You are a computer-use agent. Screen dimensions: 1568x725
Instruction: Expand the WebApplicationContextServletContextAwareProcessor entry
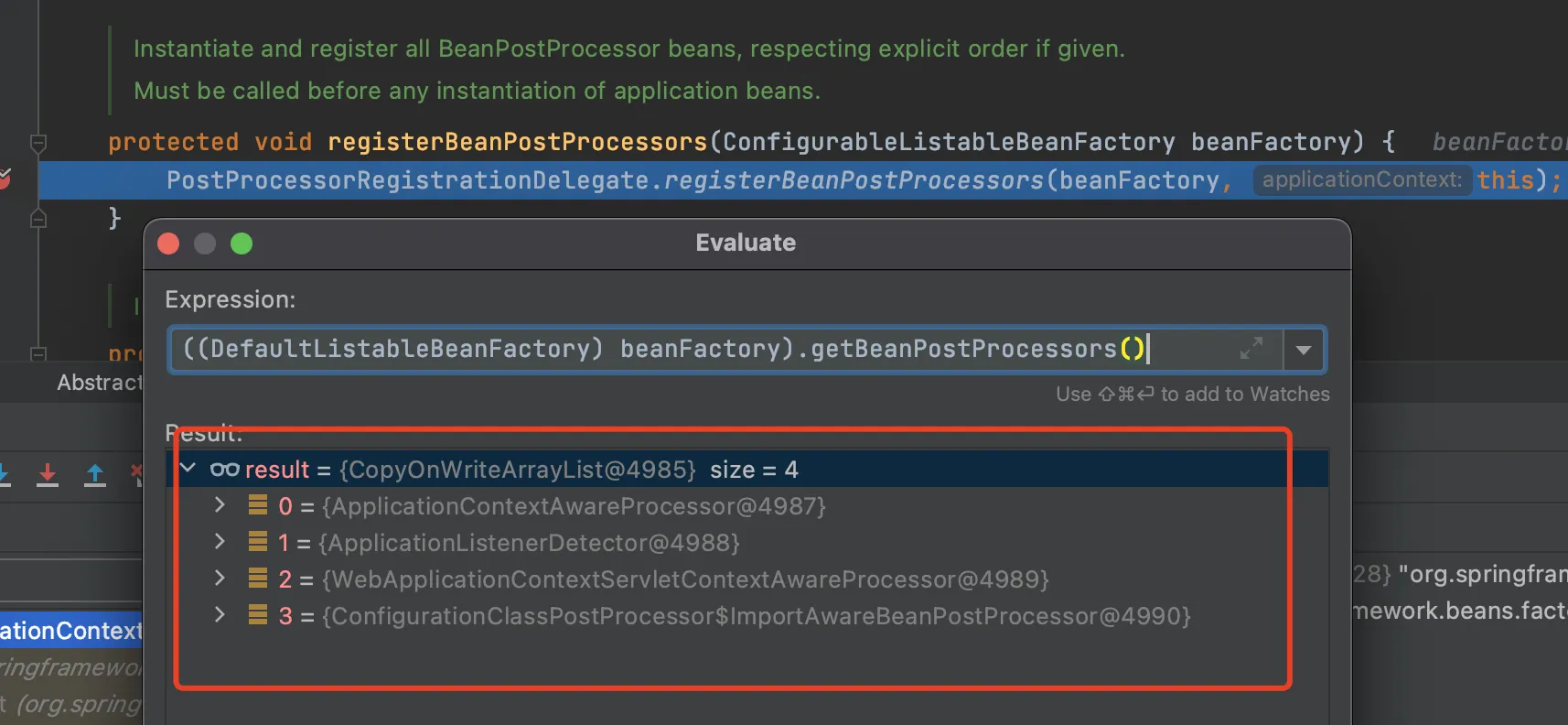(220, 579)
